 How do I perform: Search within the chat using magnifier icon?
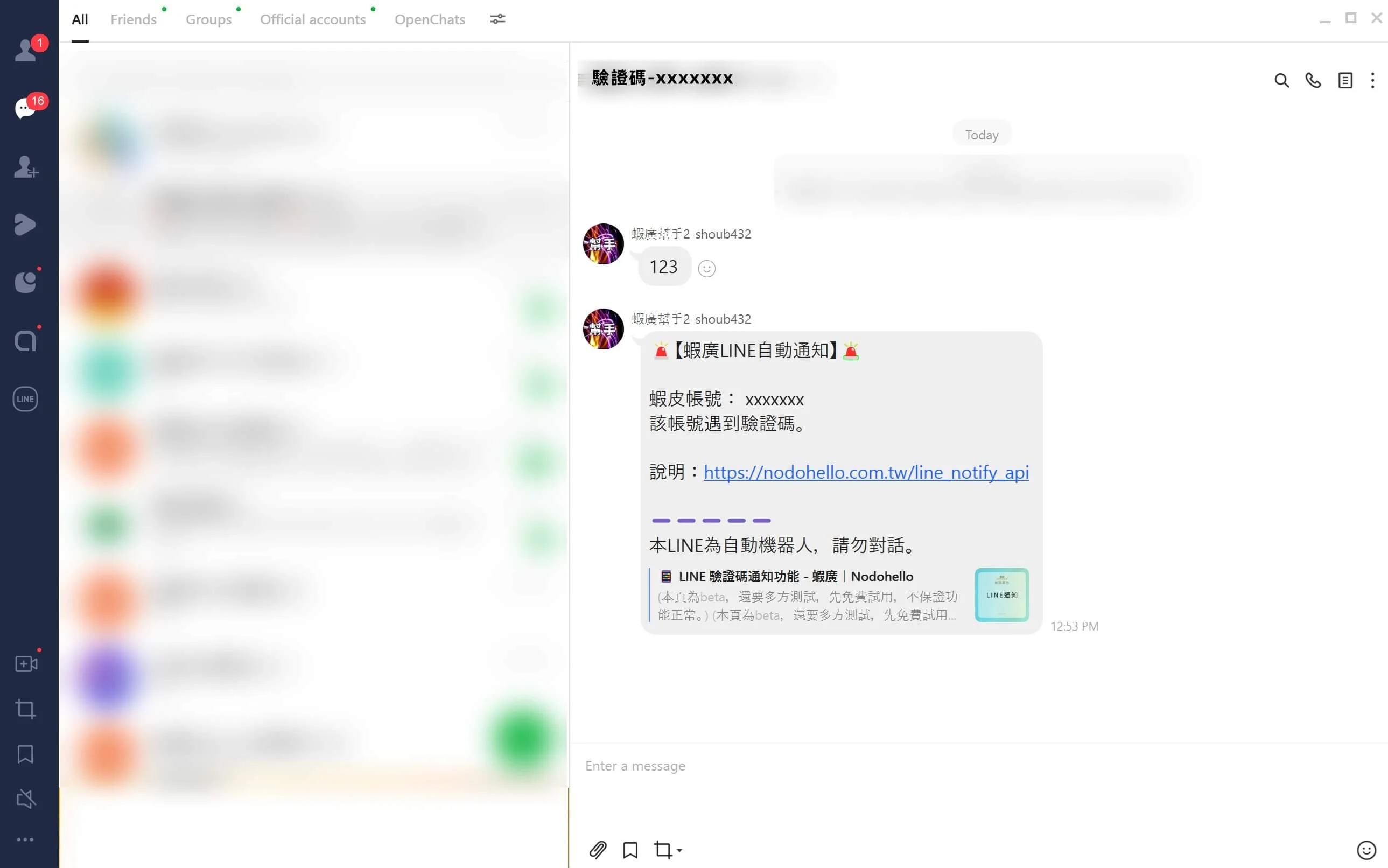(1281, 80)
